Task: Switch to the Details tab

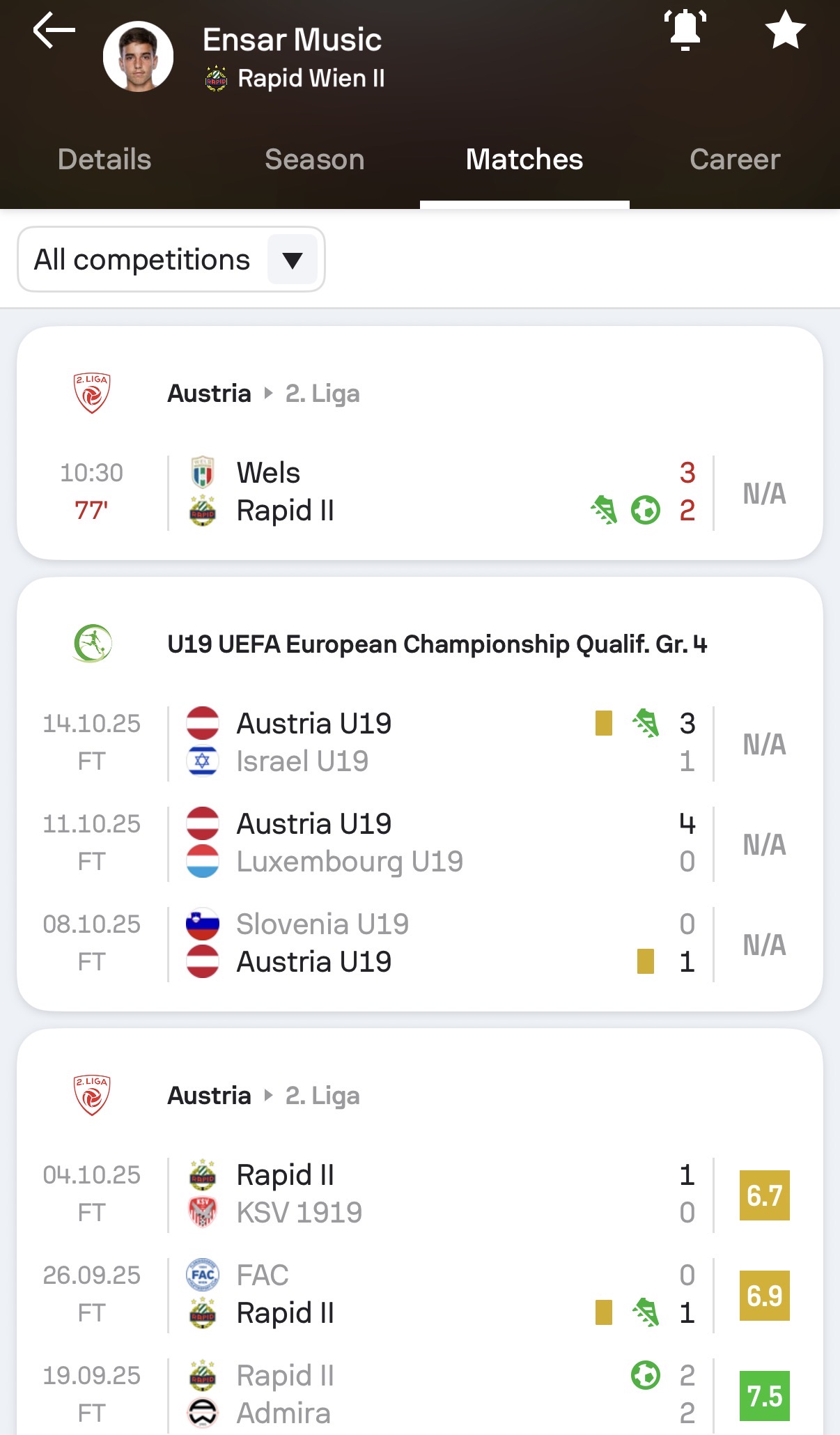Action: coord(104,160)
